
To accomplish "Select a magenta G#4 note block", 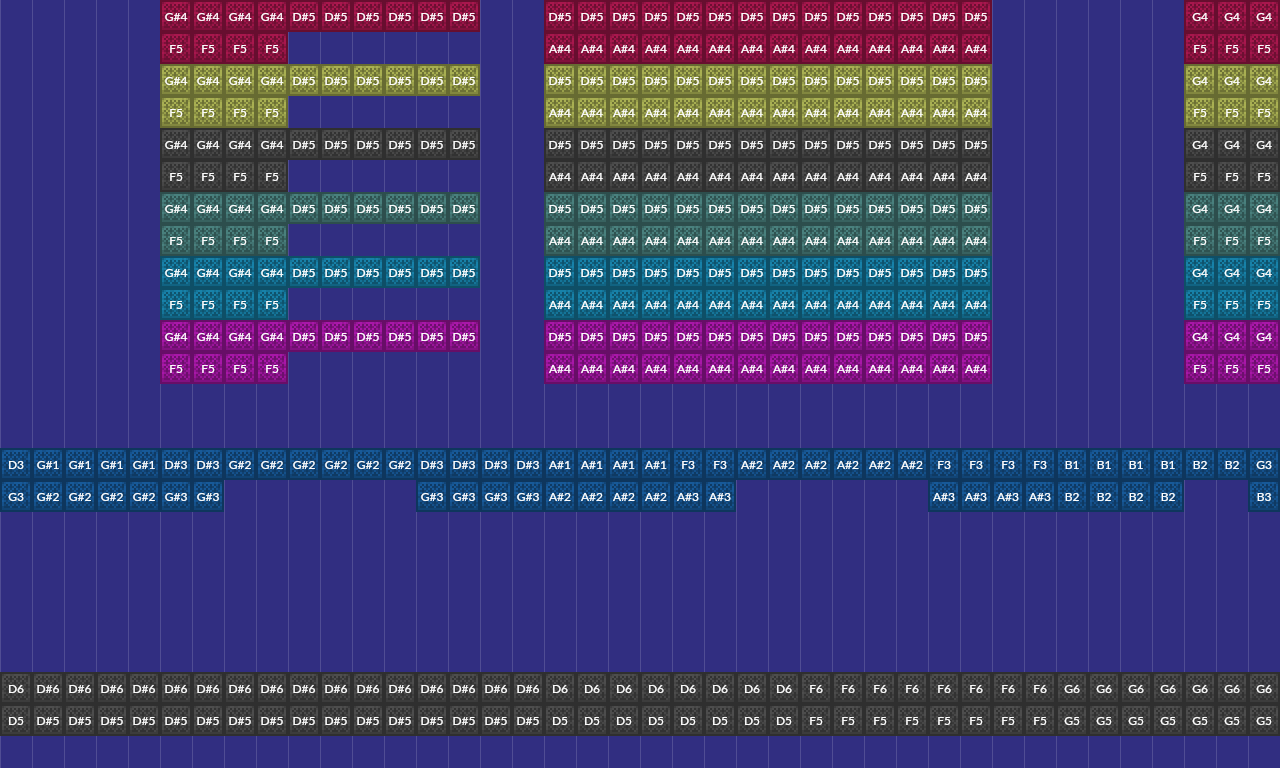I will click(176, 336).
